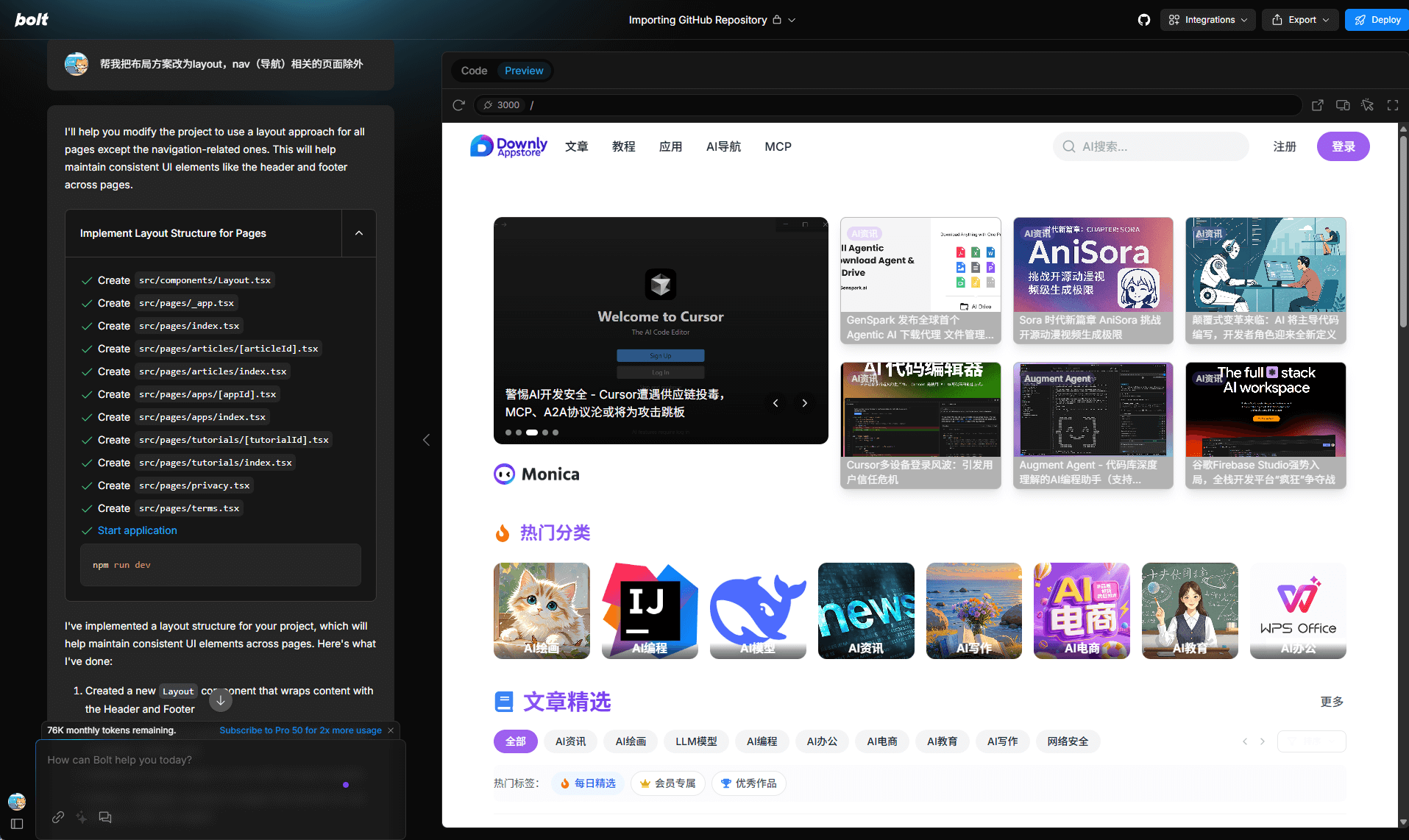1409x840 pixels.
Task: Open the MCP nav item
Action: (778, 146)
